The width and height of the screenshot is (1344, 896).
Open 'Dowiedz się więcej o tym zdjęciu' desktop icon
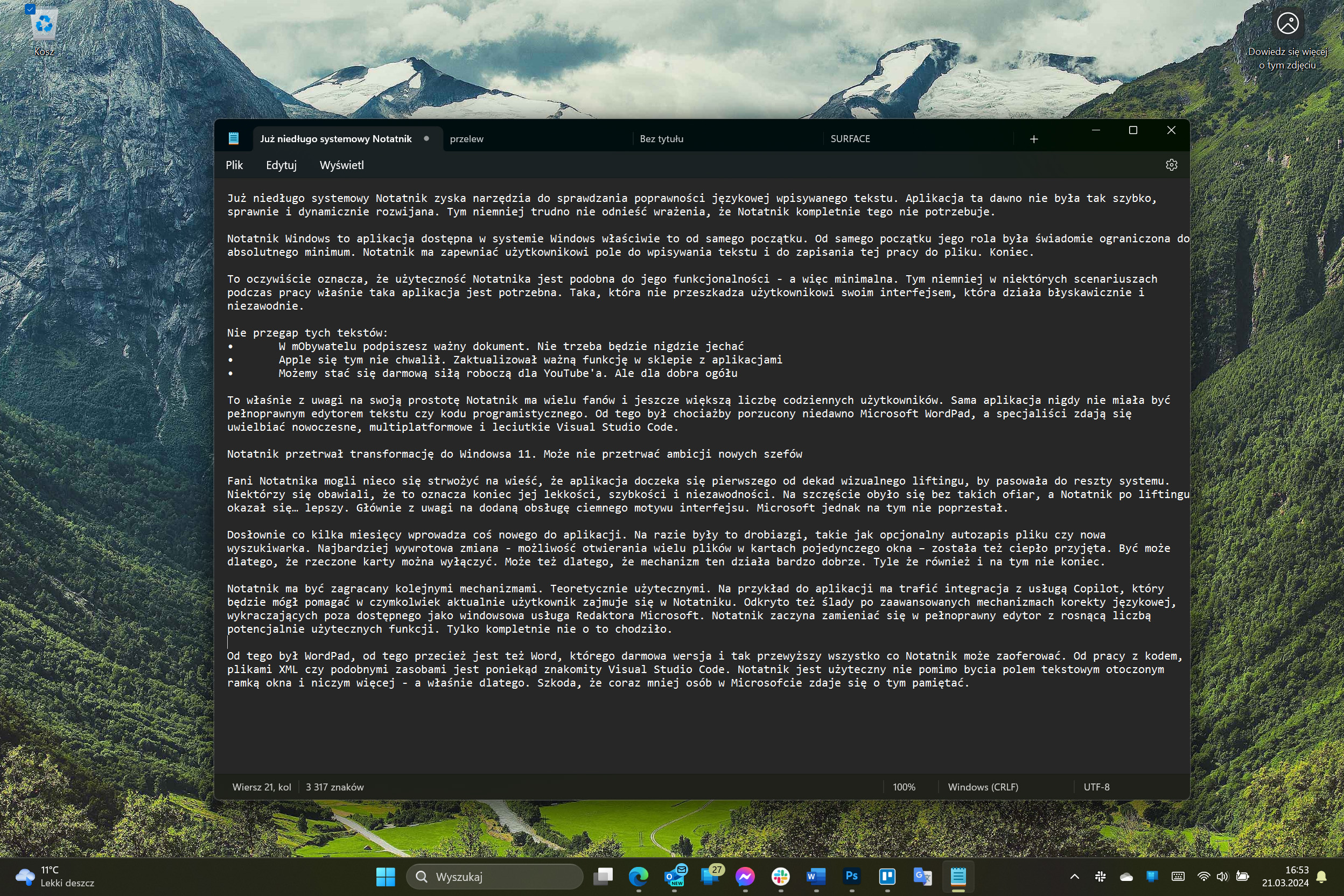click(1287, 40)
